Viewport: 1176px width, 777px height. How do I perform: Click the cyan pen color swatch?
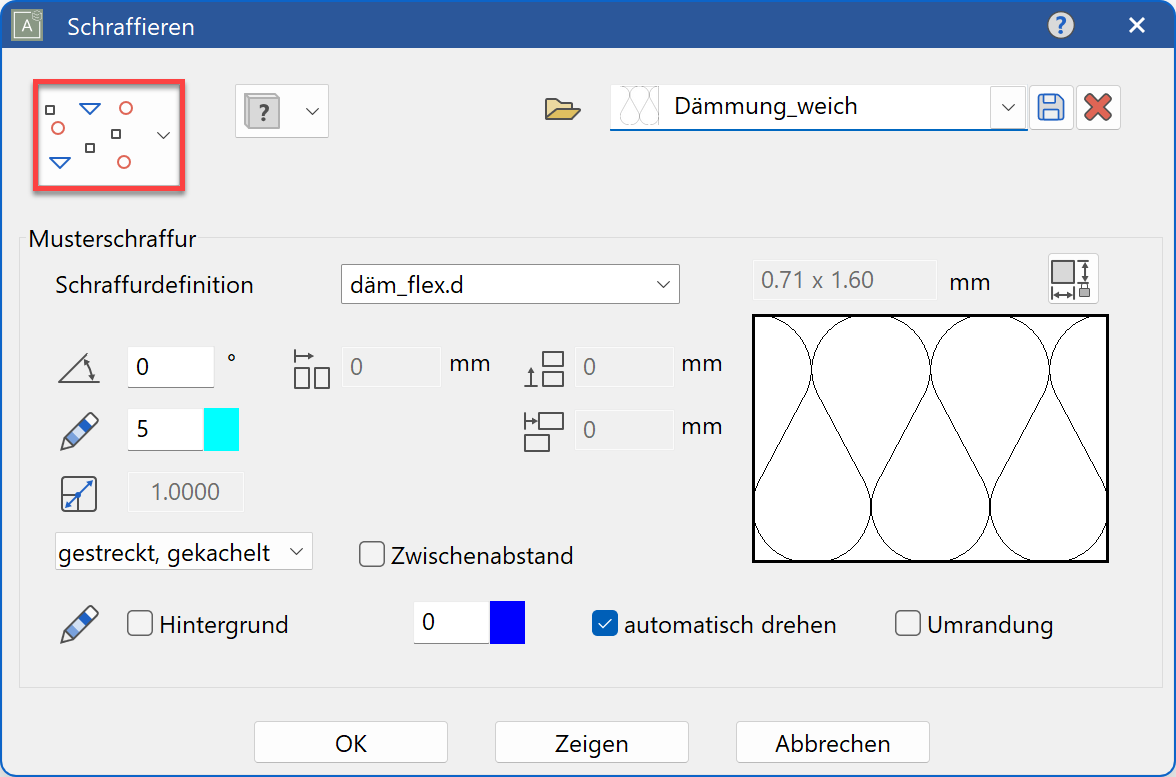tap(221, 429)
